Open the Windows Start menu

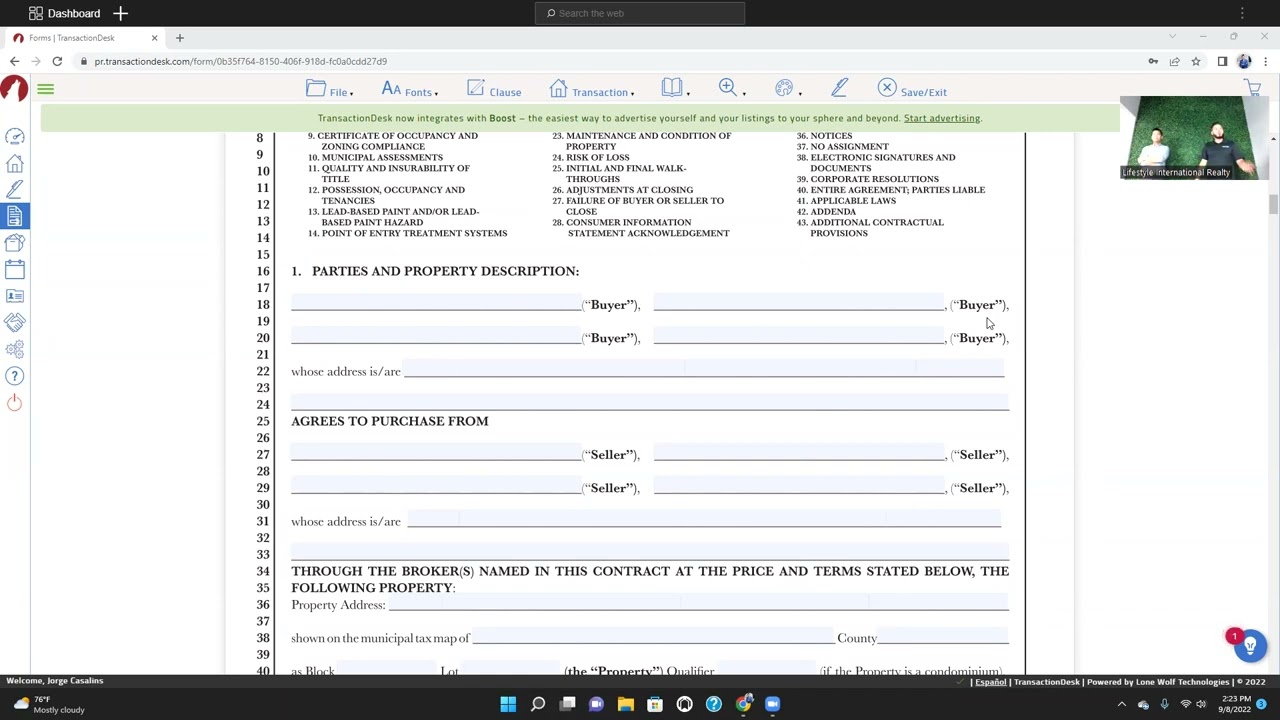coord(508,704)
